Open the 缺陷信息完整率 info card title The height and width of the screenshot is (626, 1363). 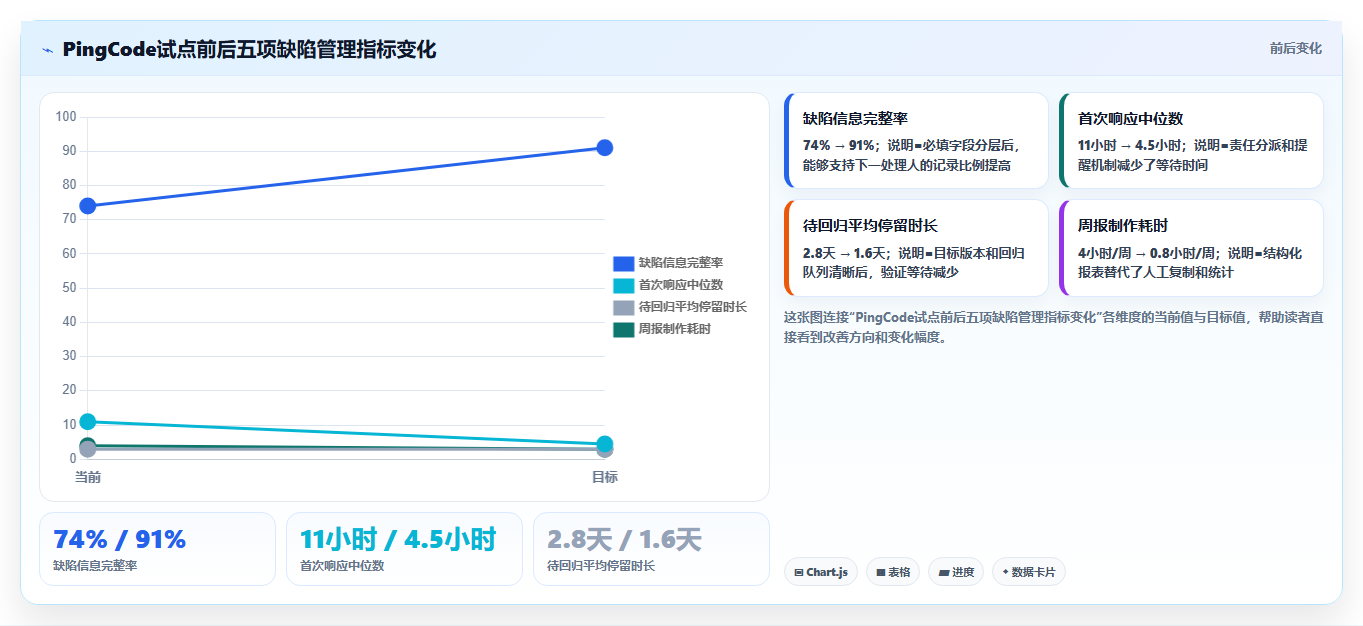coord(855,118)
